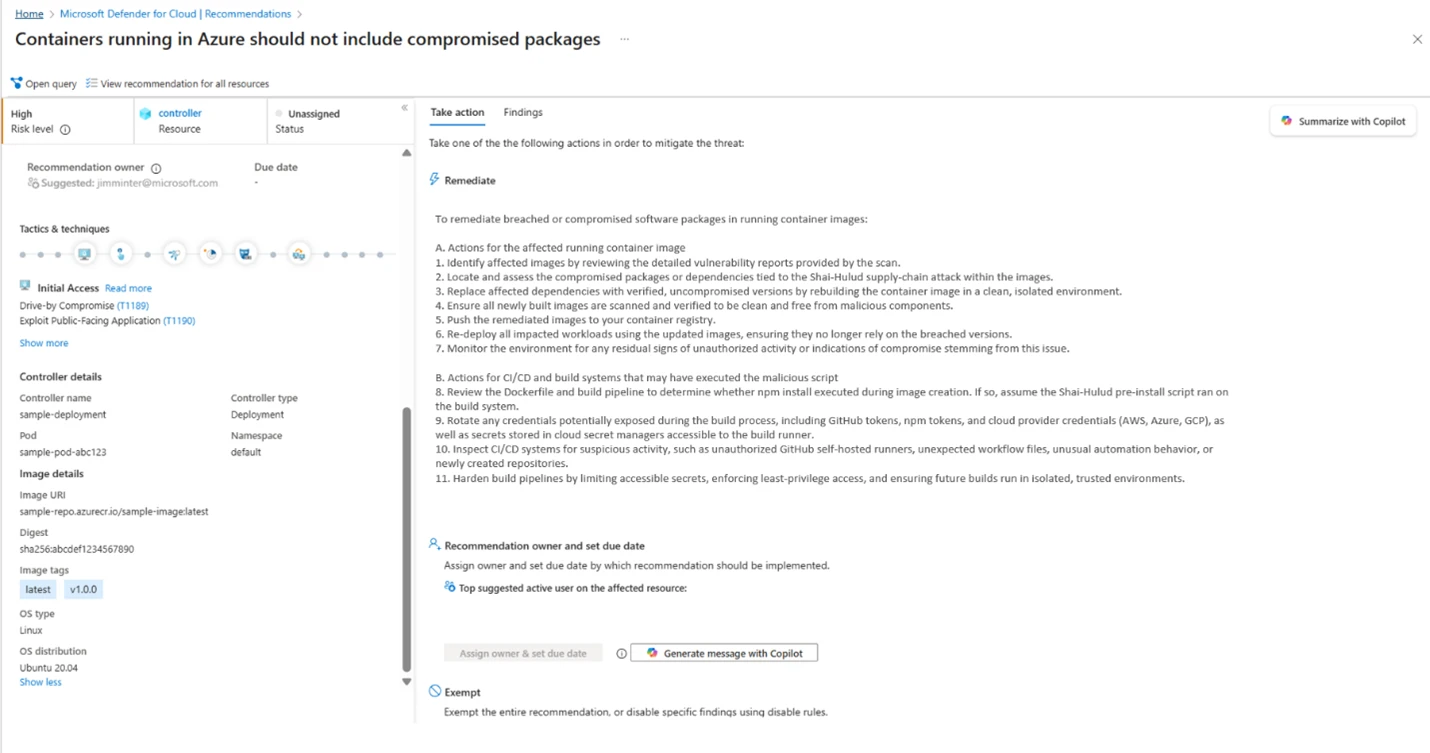Select the Initial Access tactic icon
This screenshot has height=753, width=1430.
pos(85,253)
